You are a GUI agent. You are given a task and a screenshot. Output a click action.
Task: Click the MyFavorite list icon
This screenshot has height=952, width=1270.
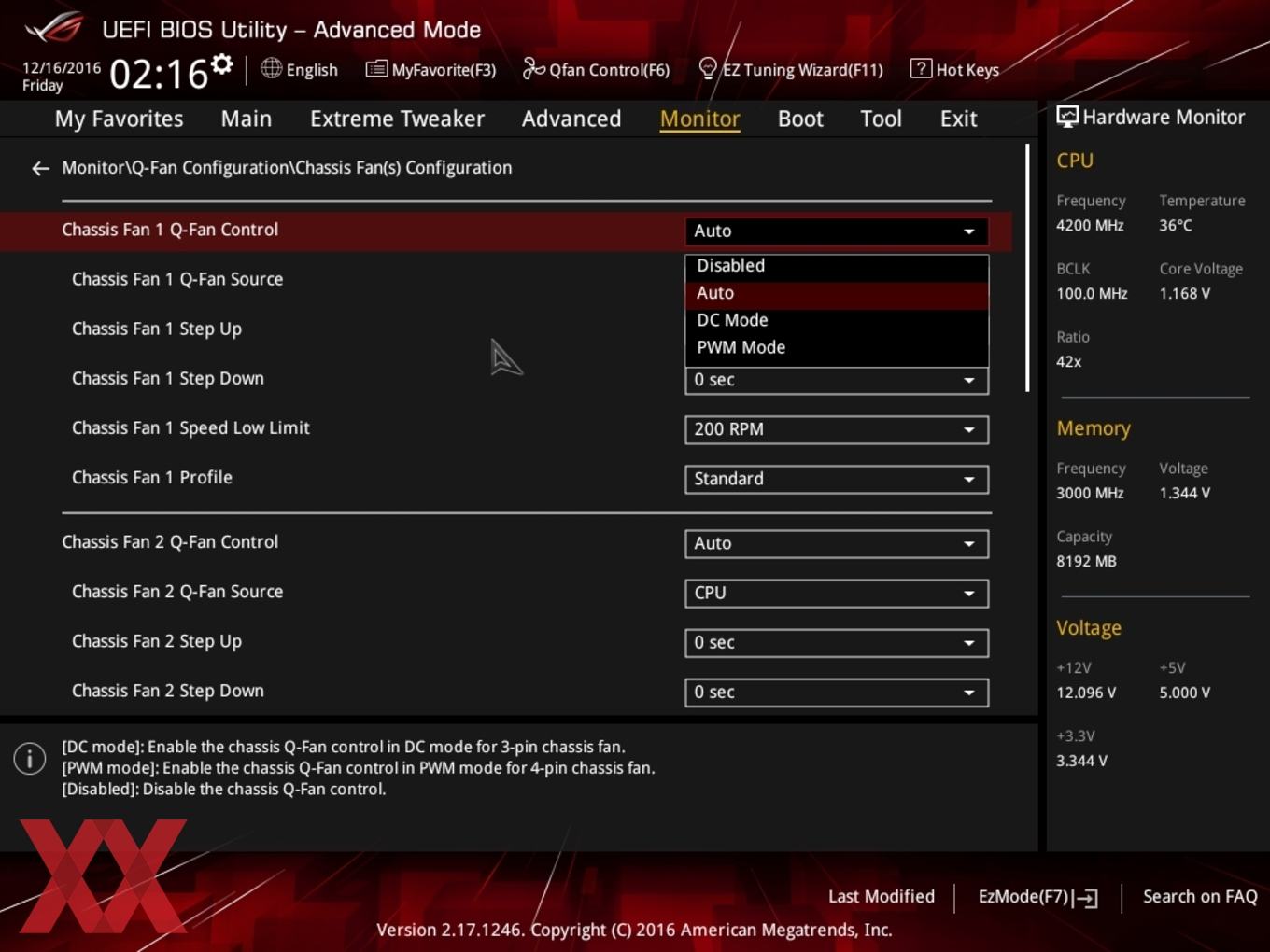point(376,69)
